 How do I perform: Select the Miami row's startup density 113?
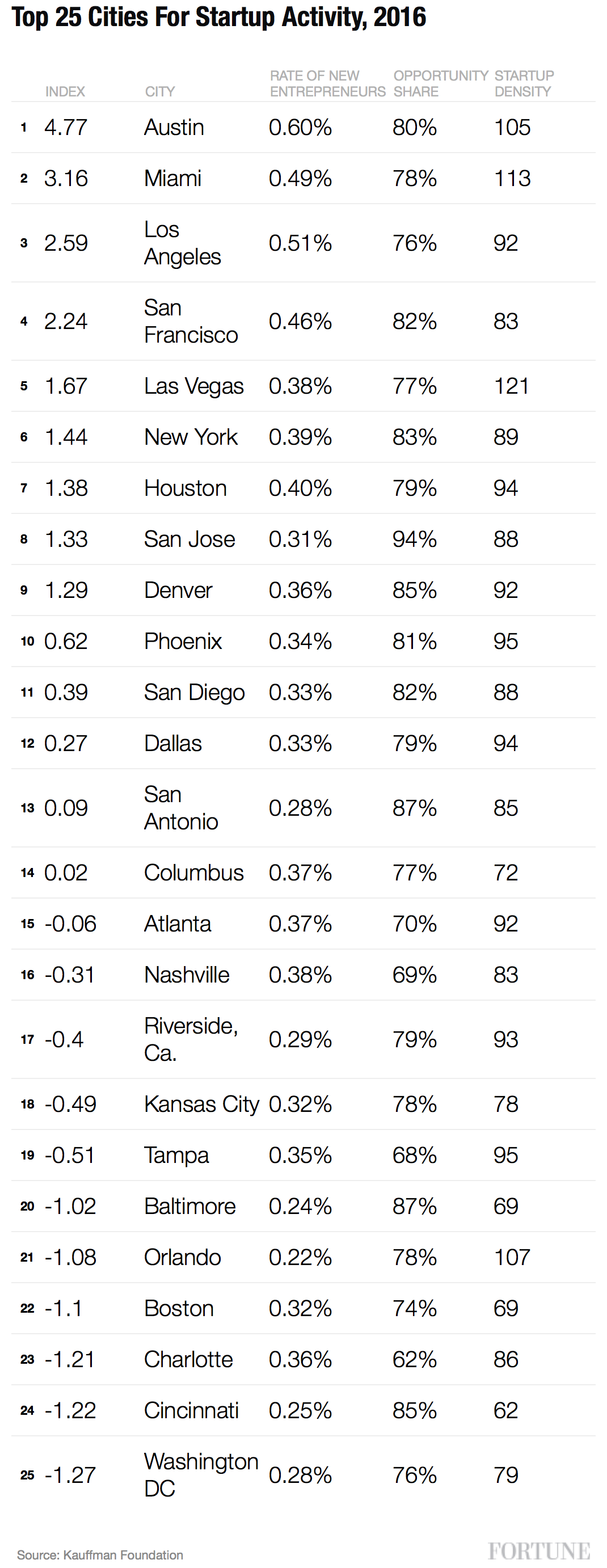(x=512, y=178)
